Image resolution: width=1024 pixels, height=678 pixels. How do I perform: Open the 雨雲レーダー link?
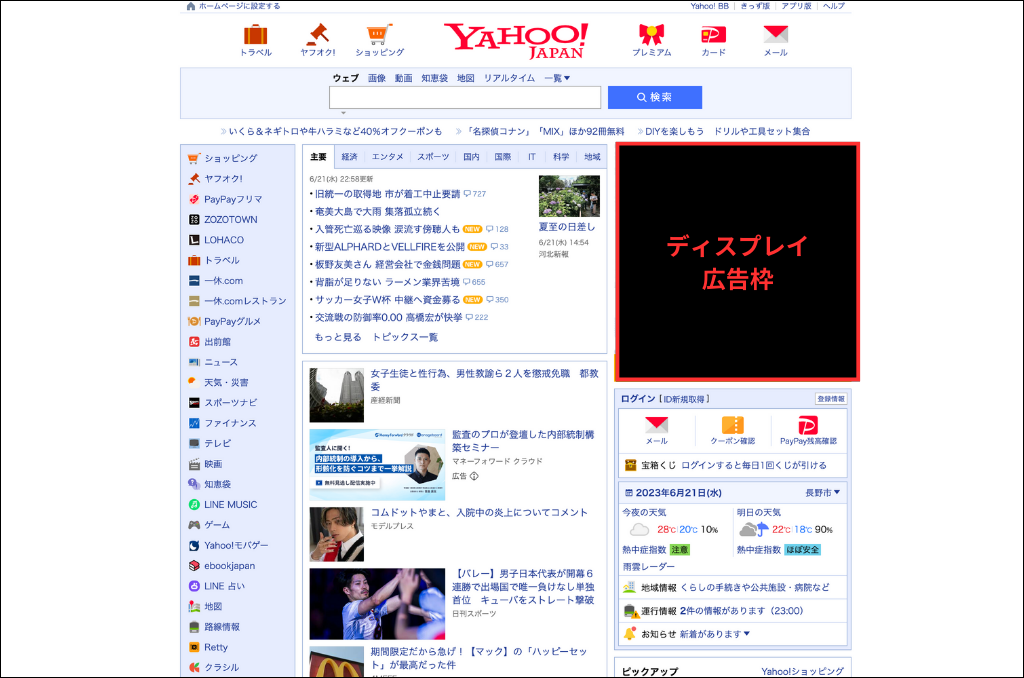(x=648, y=566)
